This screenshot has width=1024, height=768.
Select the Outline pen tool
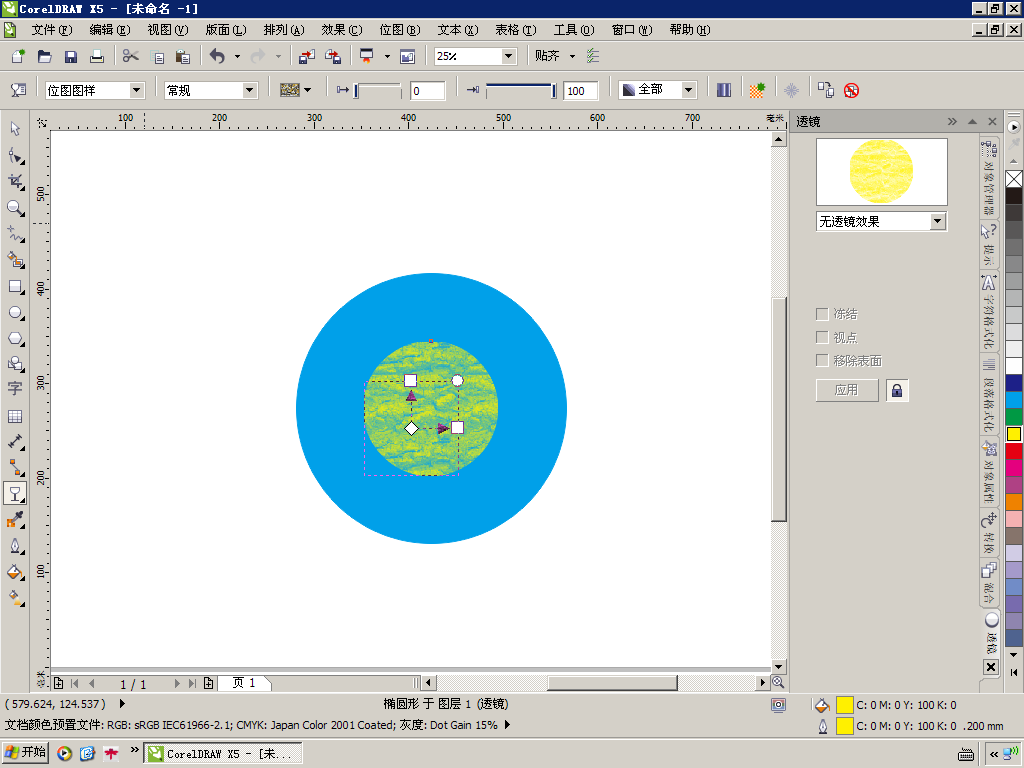coord(15,547)
